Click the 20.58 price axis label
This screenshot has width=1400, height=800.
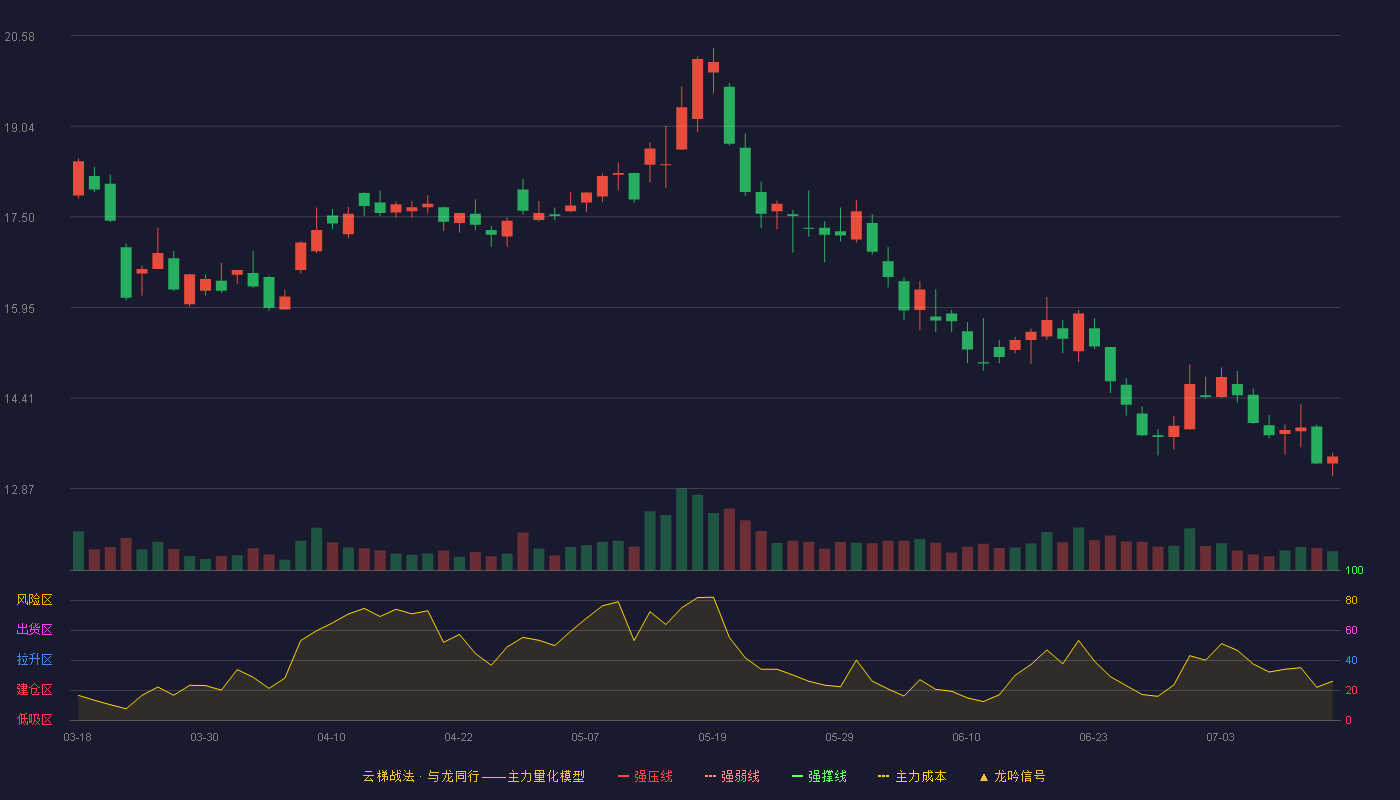click(x=19, y=37)
